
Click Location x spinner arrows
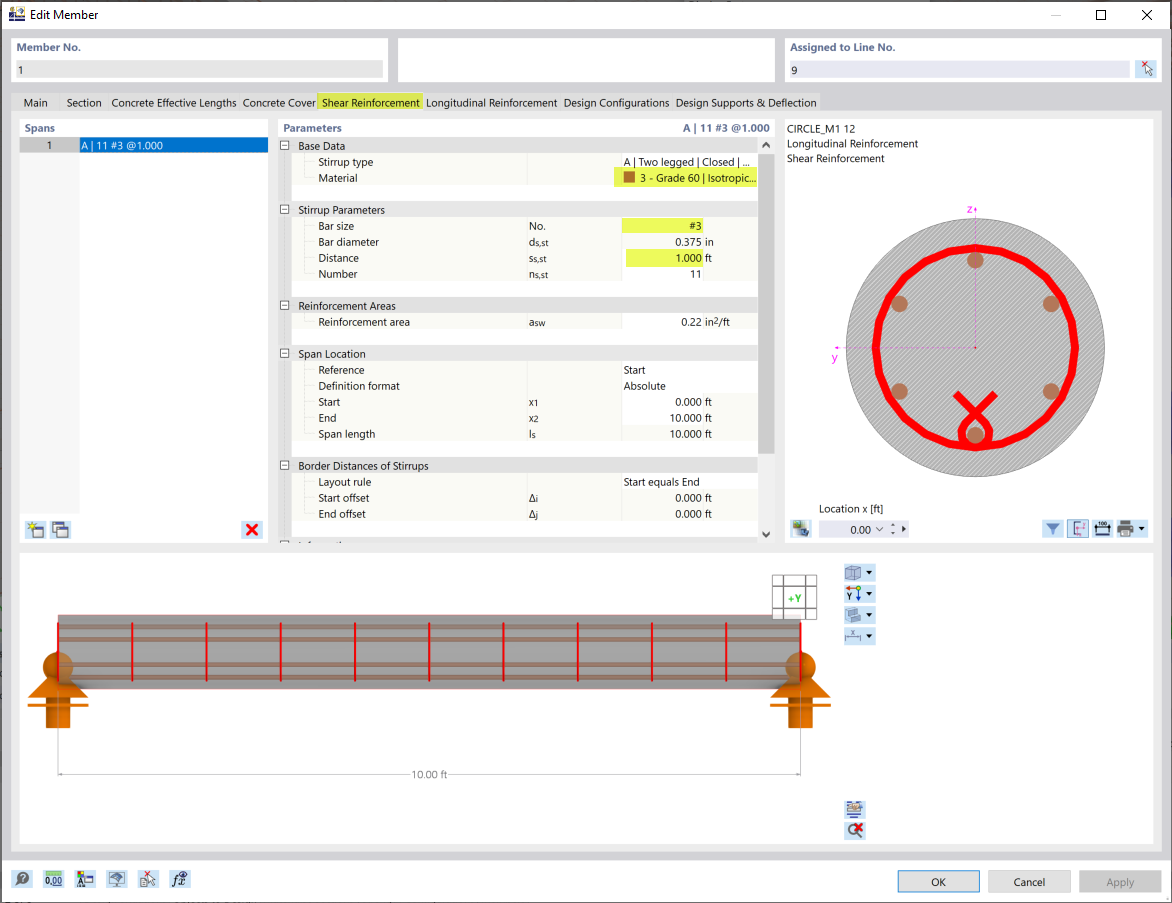(x=892, y=529)
